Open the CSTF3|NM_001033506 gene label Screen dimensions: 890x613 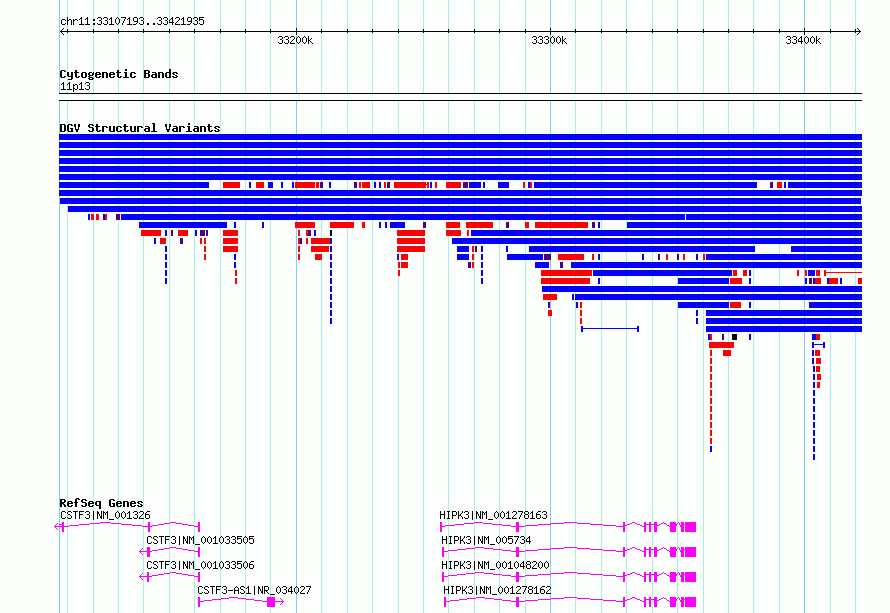pos(200,565)
